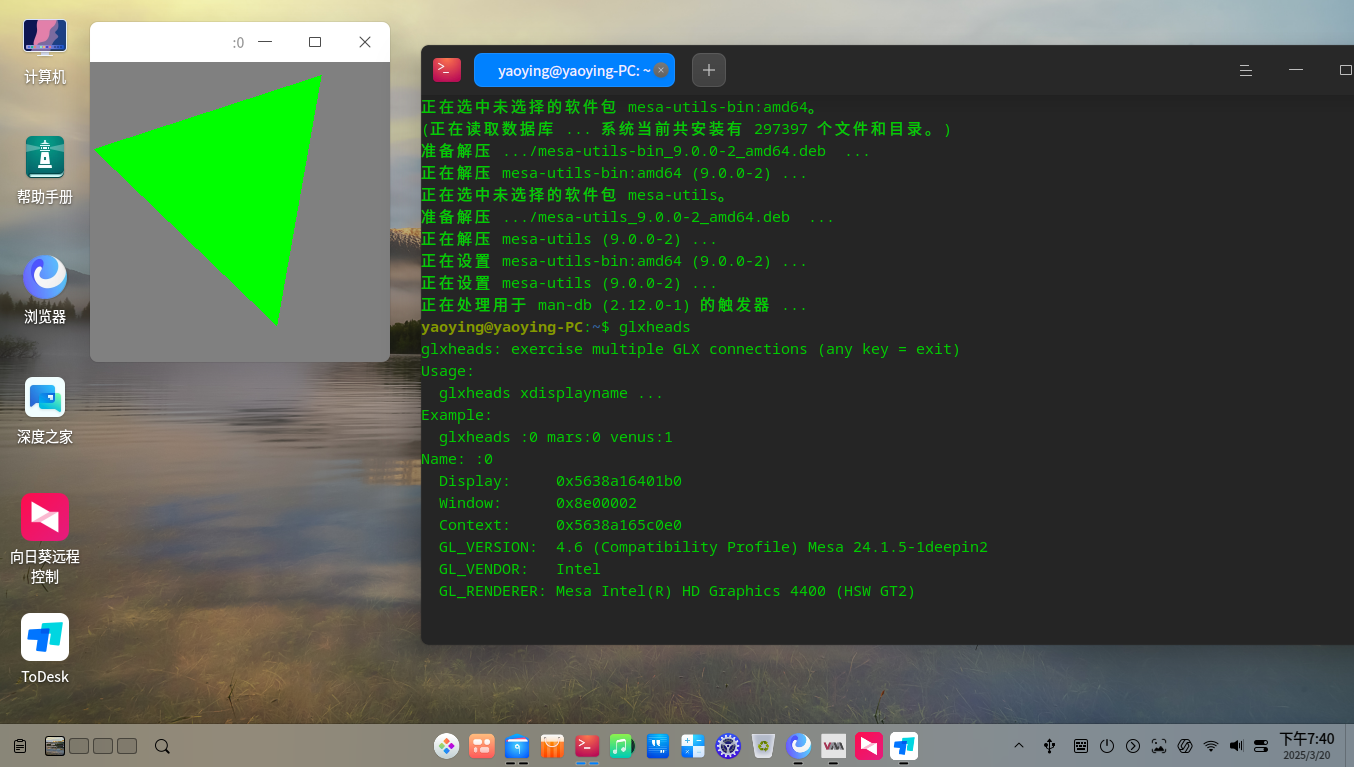Image resolution: width=1354 pixels, height=767 pixels.
Task: Expand the hidden system tray icons
Action: 1019,746
